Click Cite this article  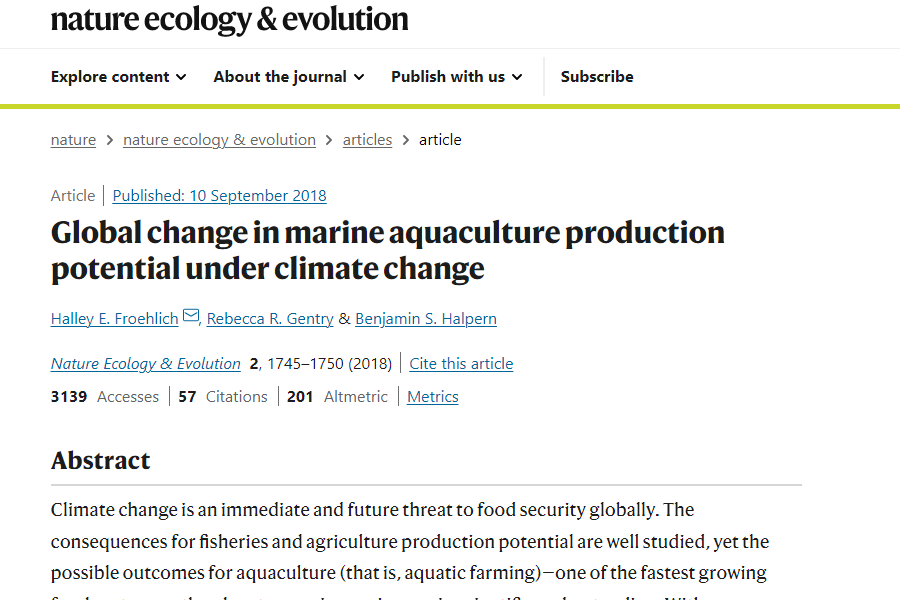461,363
